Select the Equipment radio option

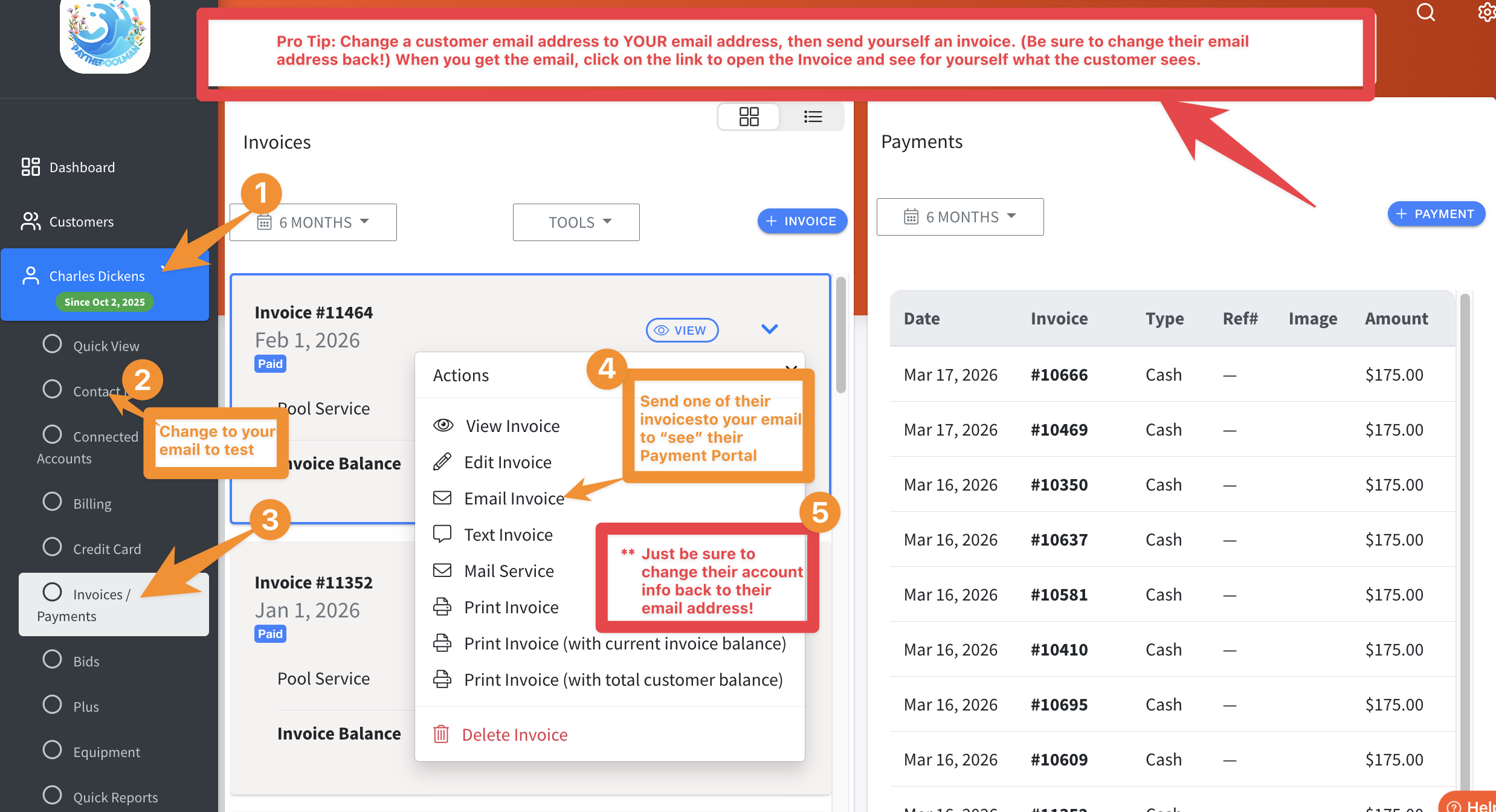(53, 750)
